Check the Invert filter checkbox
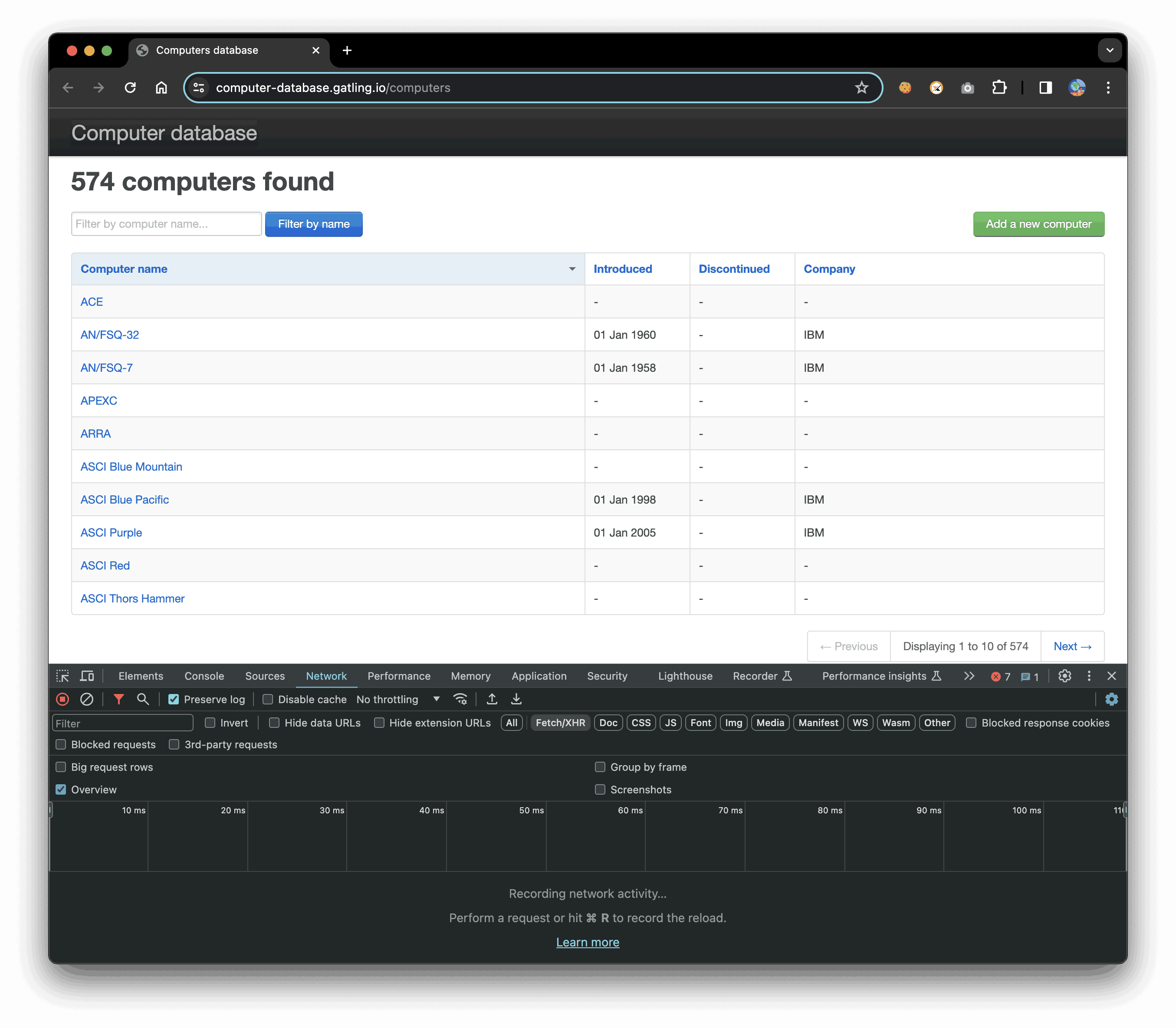The image size is (1176, 1028). point(210,723)
